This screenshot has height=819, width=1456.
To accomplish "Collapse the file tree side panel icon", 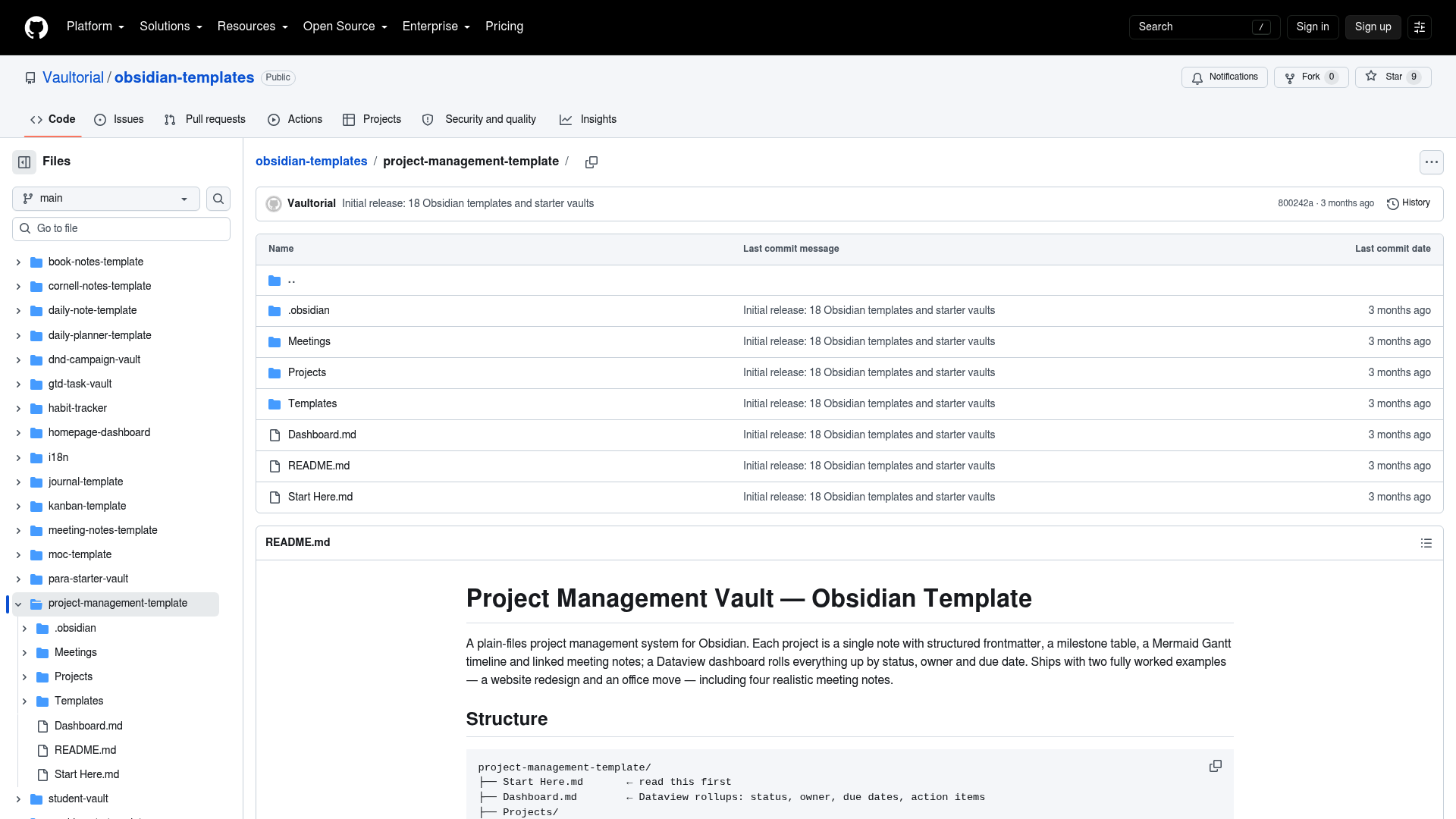I will pyautogui.click(x=24, y=162).
